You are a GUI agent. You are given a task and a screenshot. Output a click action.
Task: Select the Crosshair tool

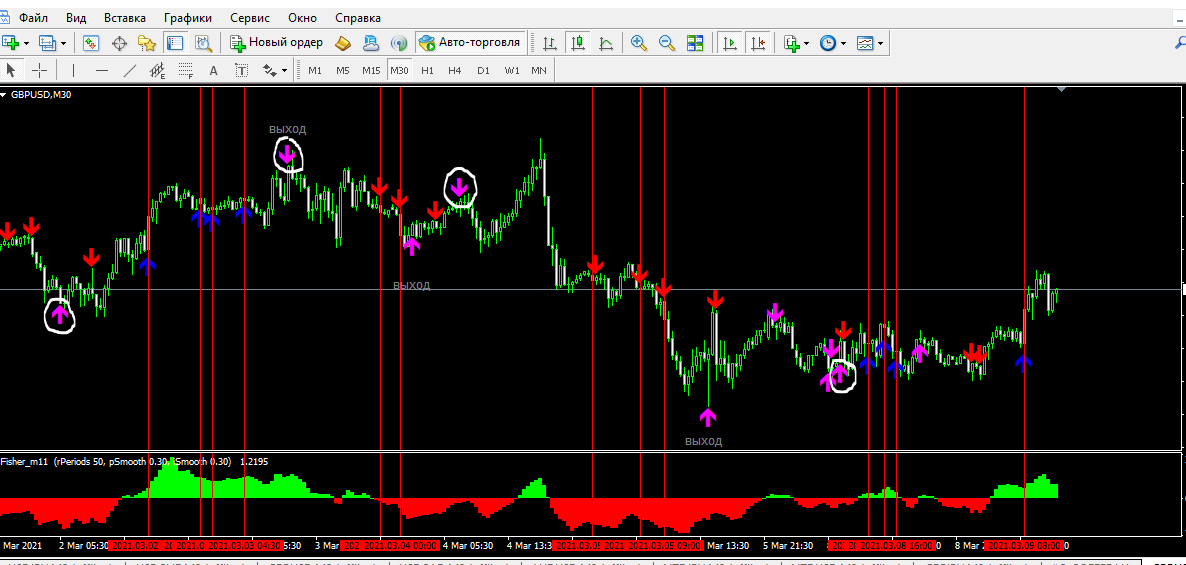40,70
